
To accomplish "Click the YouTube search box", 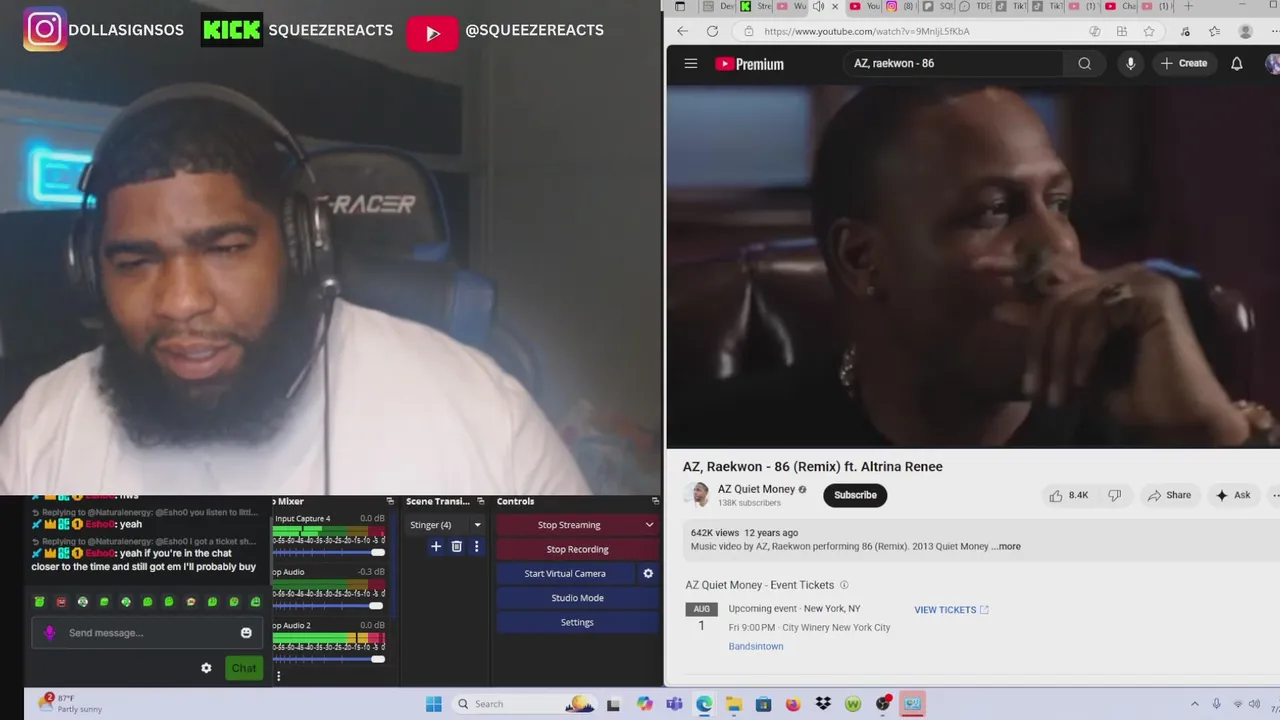I will [955, 63].
